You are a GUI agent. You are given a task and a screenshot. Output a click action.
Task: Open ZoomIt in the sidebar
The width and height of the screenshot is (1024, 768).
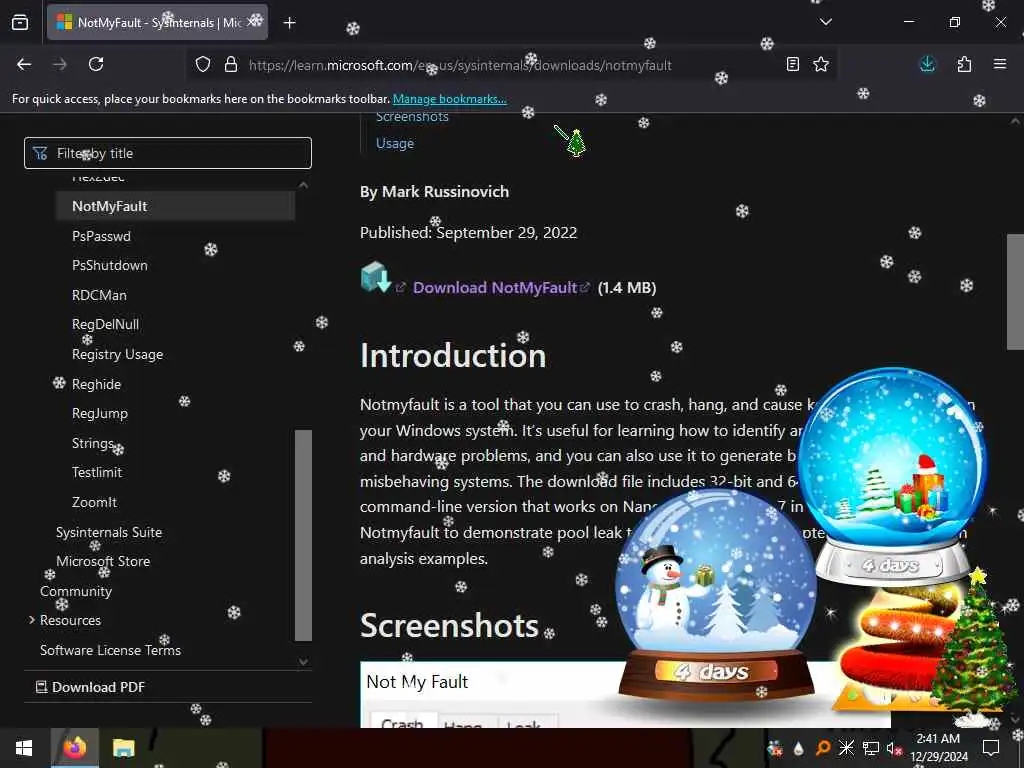coord(94,502)
